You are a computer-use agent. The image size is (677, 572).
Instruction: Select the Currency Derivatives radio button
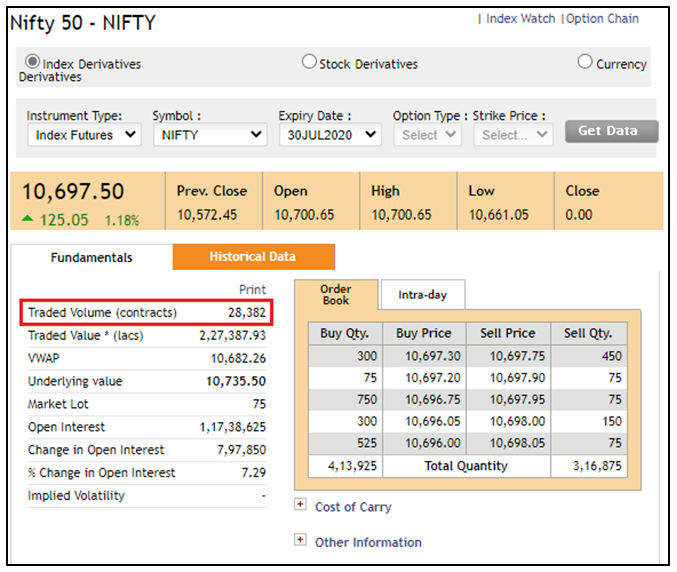[x=585, y=61]
